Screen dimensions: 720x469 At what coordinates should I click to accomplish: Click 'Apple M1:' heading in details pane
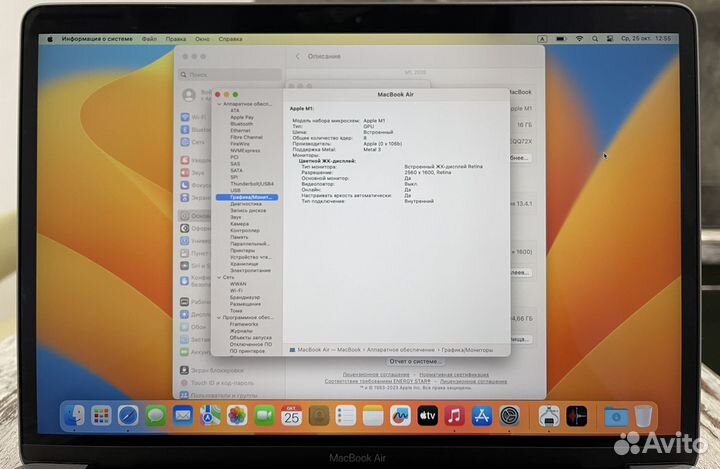tap(301, 108)
